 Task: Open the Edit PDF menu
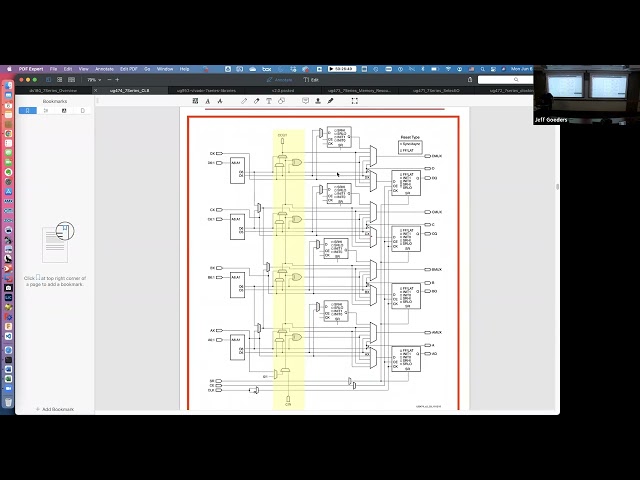pos(129,69)
